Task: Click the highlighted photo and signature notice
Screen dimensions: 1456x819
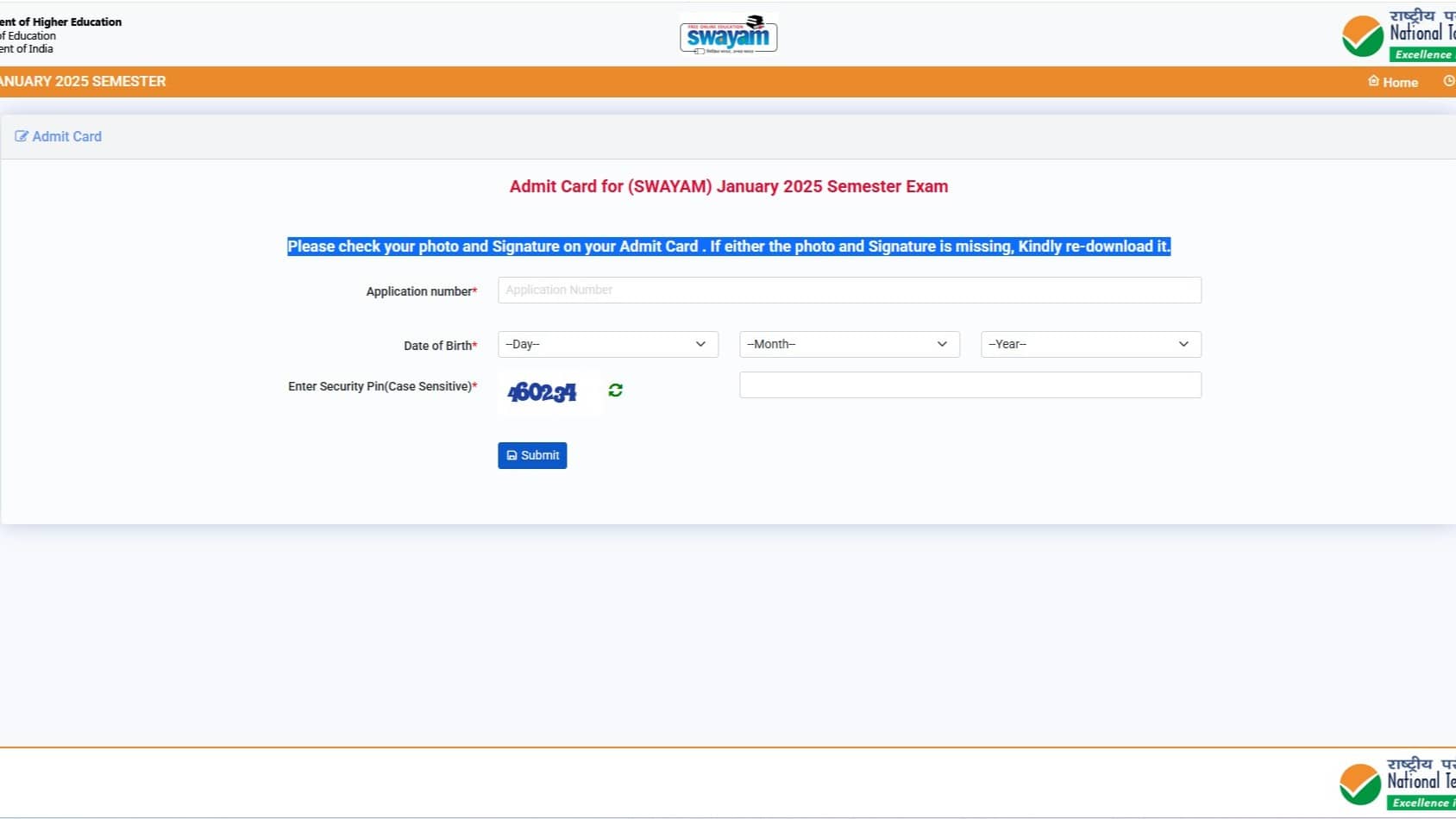Action: coord(728,247)
